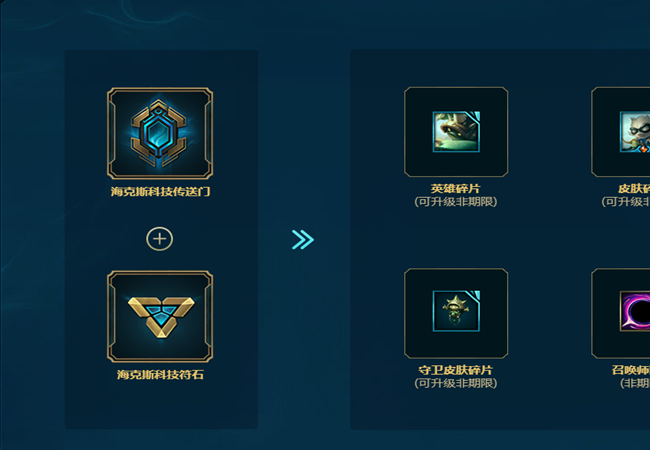This screenshot has height=450, width=650.
Task: Click the gold frame corner around the key
Action: (x=112, y=276)
